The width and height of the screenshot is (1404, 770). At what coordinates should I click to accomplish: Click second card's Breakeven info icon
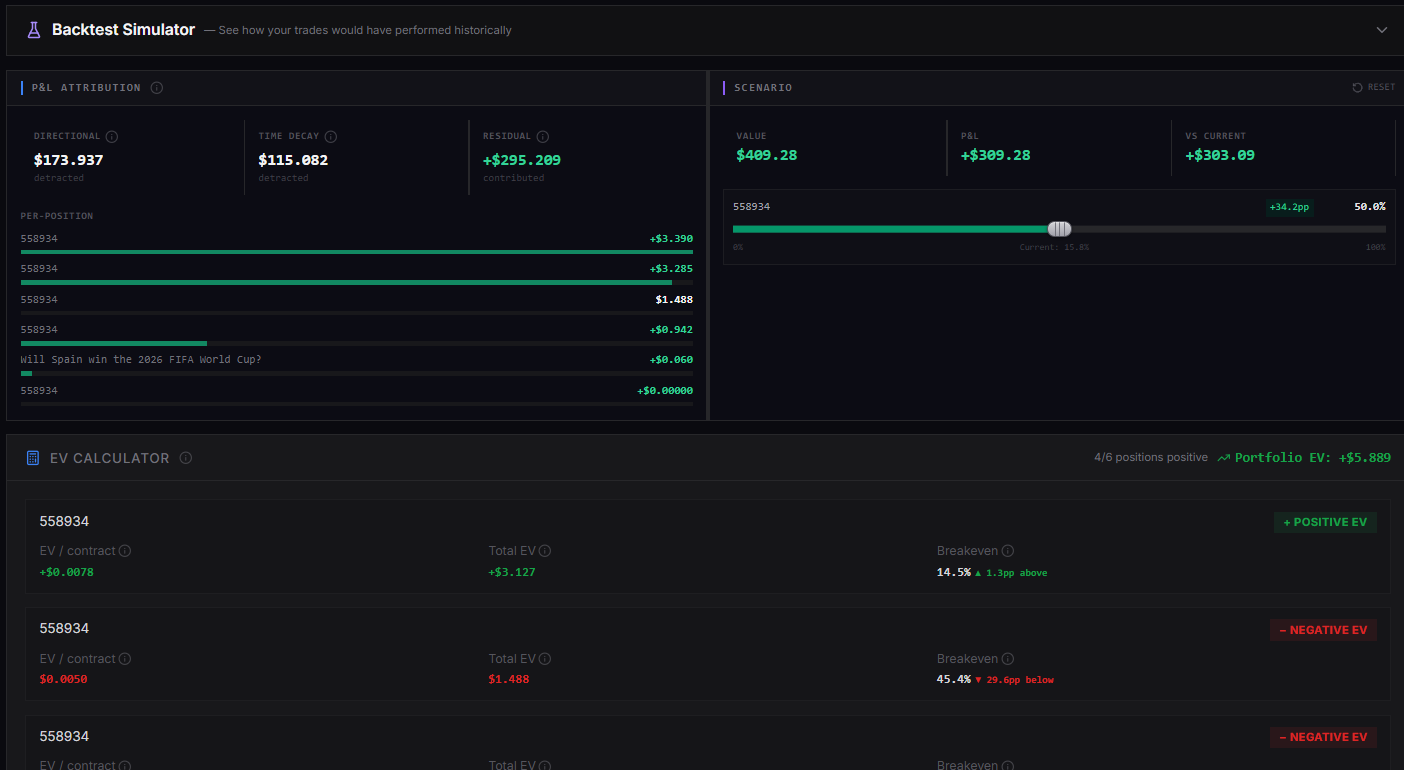click(1008, 659)
